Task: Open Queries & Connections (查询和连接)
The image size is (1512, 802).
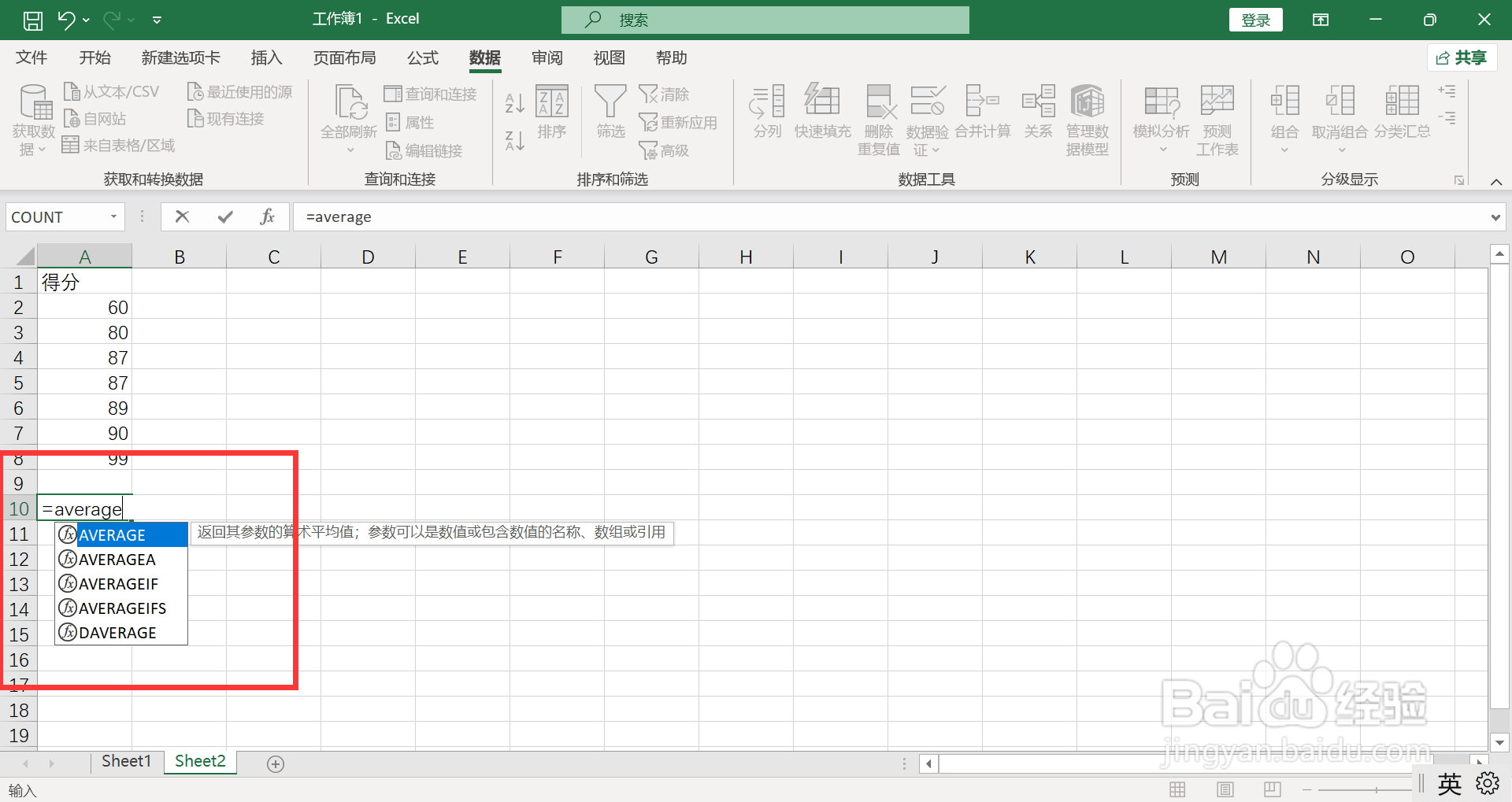Action: pyautogui.click(x=430, y=94)
